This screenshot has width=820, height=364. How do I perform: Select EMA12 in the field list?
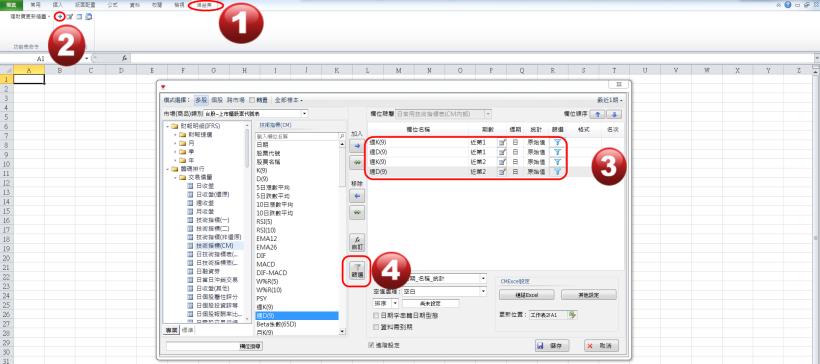point(266,238)
